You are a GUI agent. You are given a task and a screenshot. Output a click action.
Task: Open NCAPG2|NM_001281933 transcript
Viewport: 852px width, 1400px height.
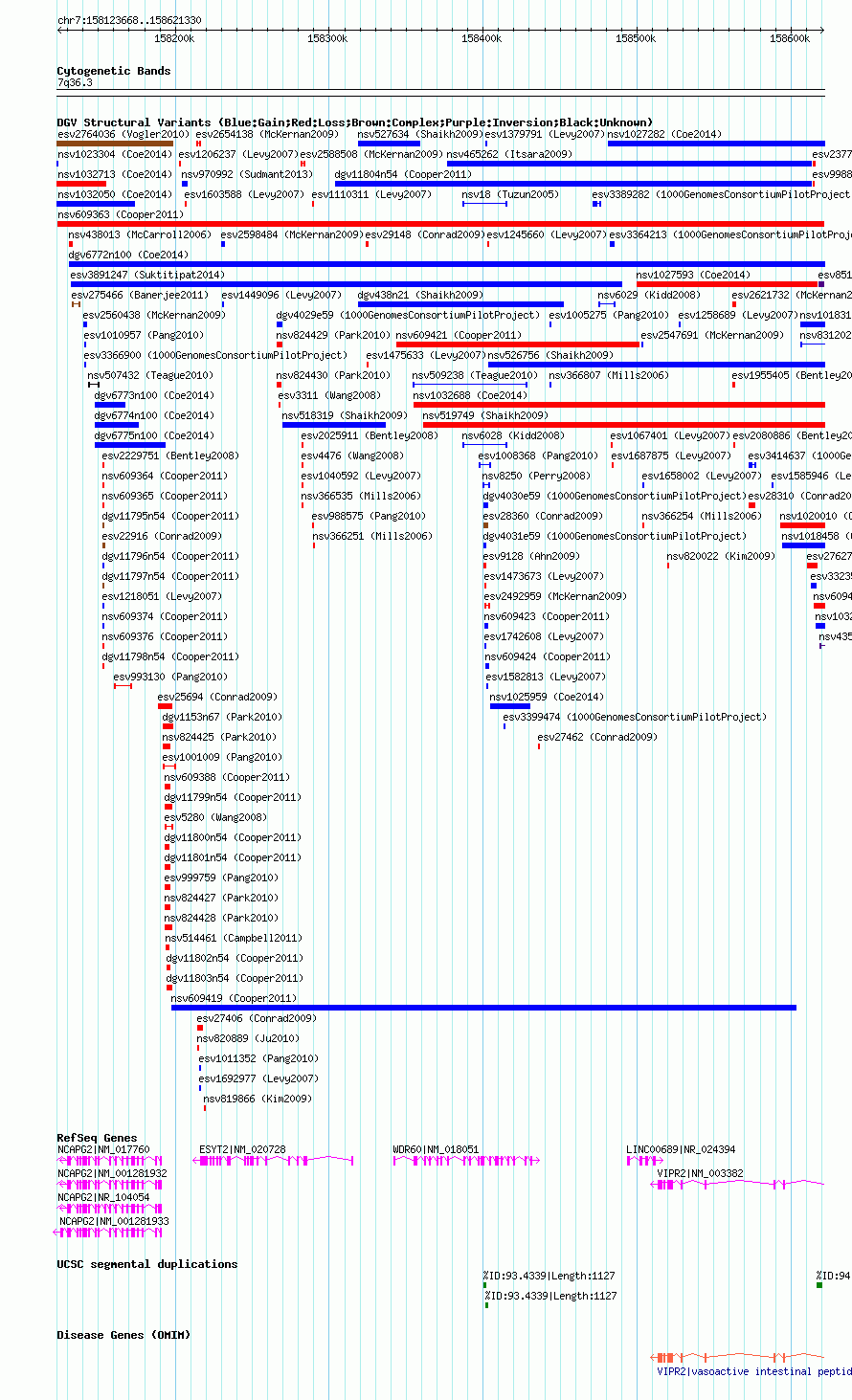[114, 1221]
